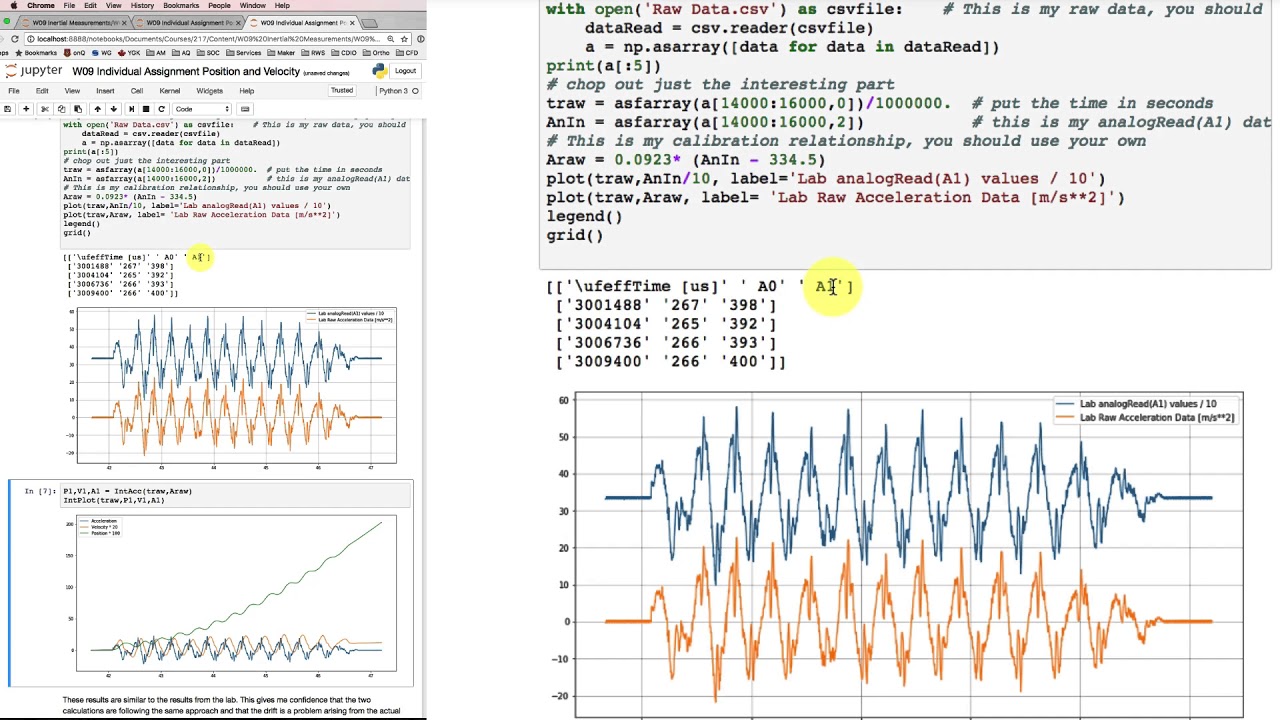Open the CDIO bookmarks folder

pos(344,53)
